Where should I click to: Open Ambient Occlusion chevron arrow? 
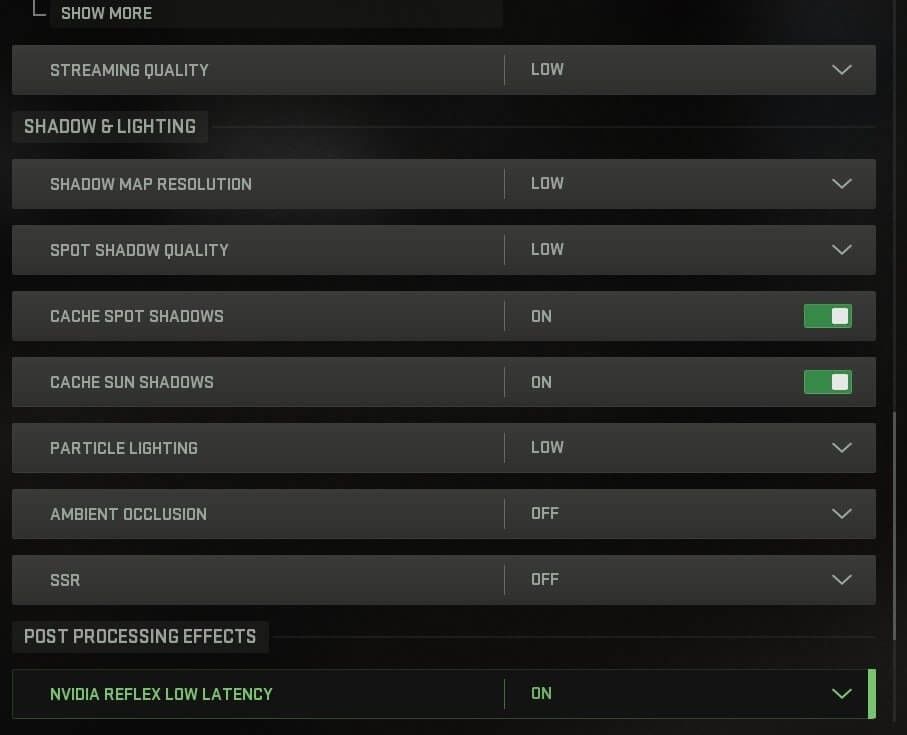click(842, 514)
